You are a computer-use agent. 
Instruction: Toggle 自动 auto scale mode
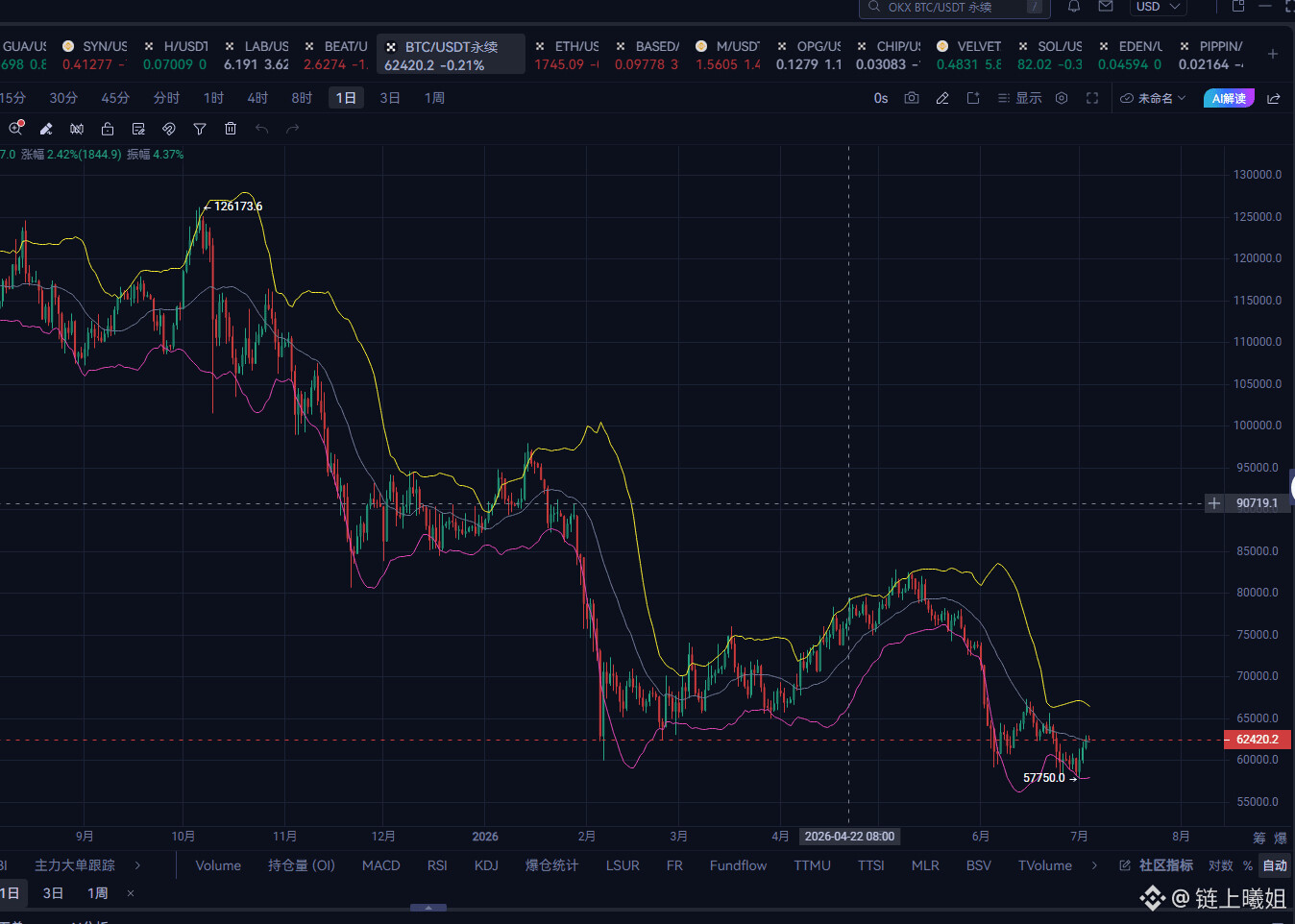(x=1275, y=865)
